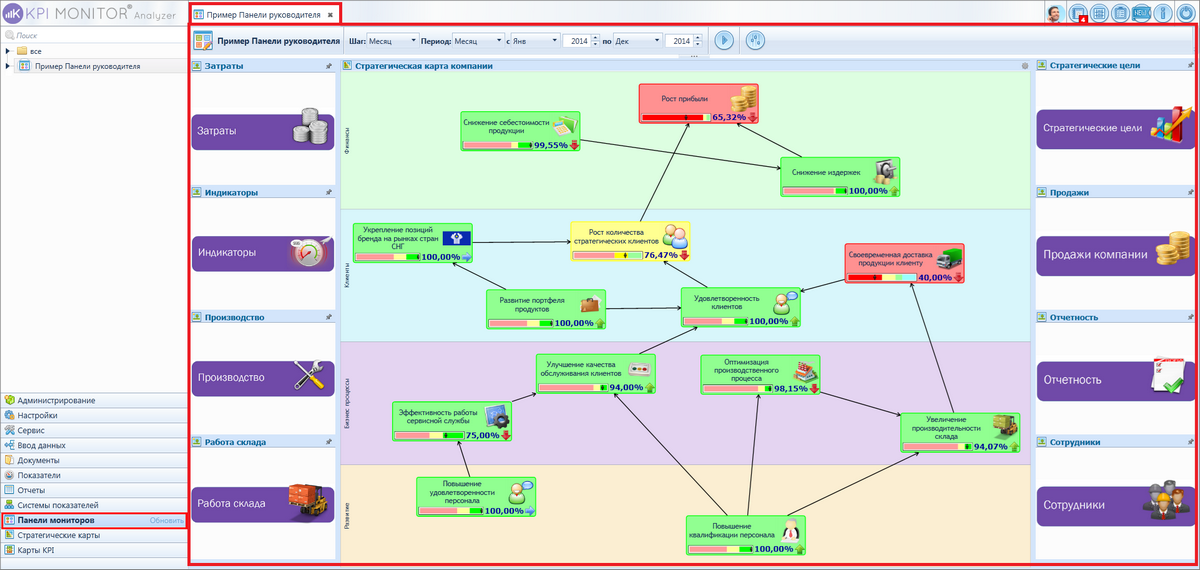Open Системы показателей section in sidebar
This screenshot has height=570, width=1200.
coord(94,505)
